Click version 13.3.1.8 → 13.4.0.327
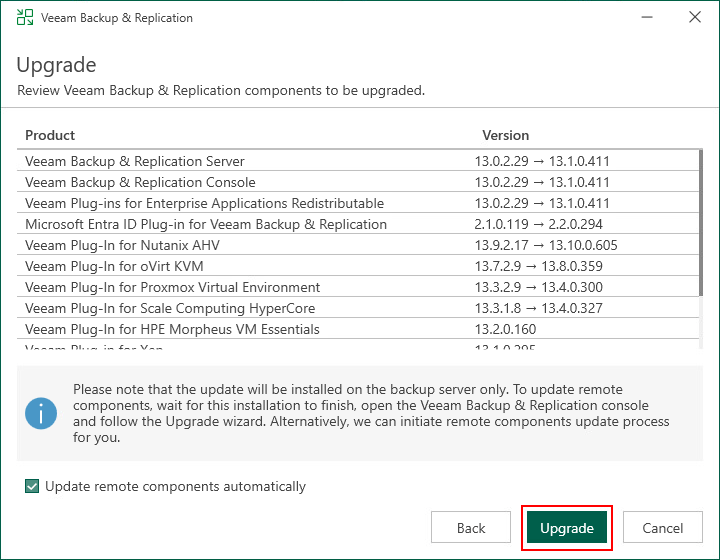This screenshot has height=560, width=720. (x=539, y=308)
